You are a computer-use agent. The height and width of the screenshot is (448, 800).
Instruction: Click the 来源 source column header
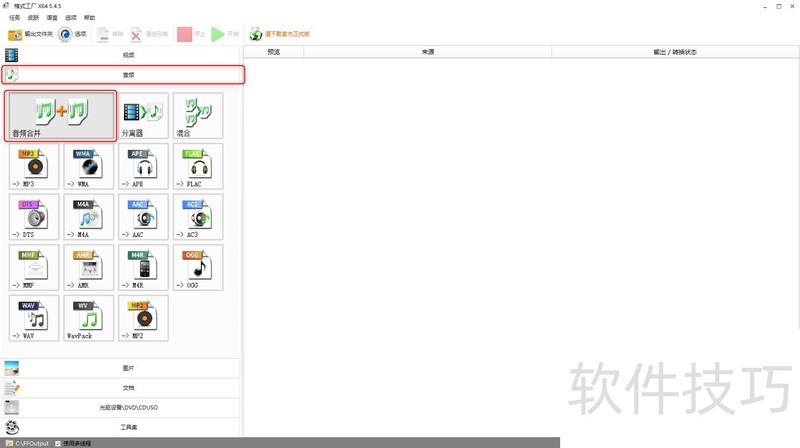(428, 52)
